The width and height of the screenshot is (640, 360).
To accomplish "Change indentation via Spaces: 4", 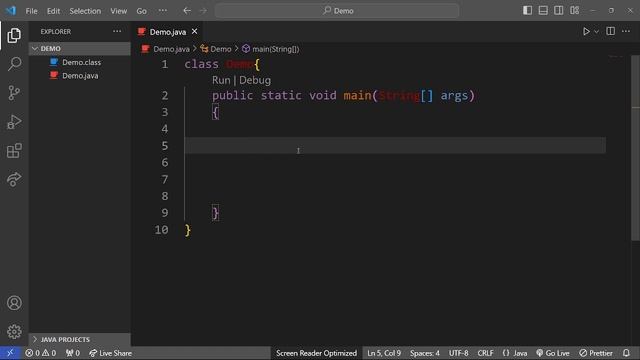I will pyautogui.click(x=425, y=353).
